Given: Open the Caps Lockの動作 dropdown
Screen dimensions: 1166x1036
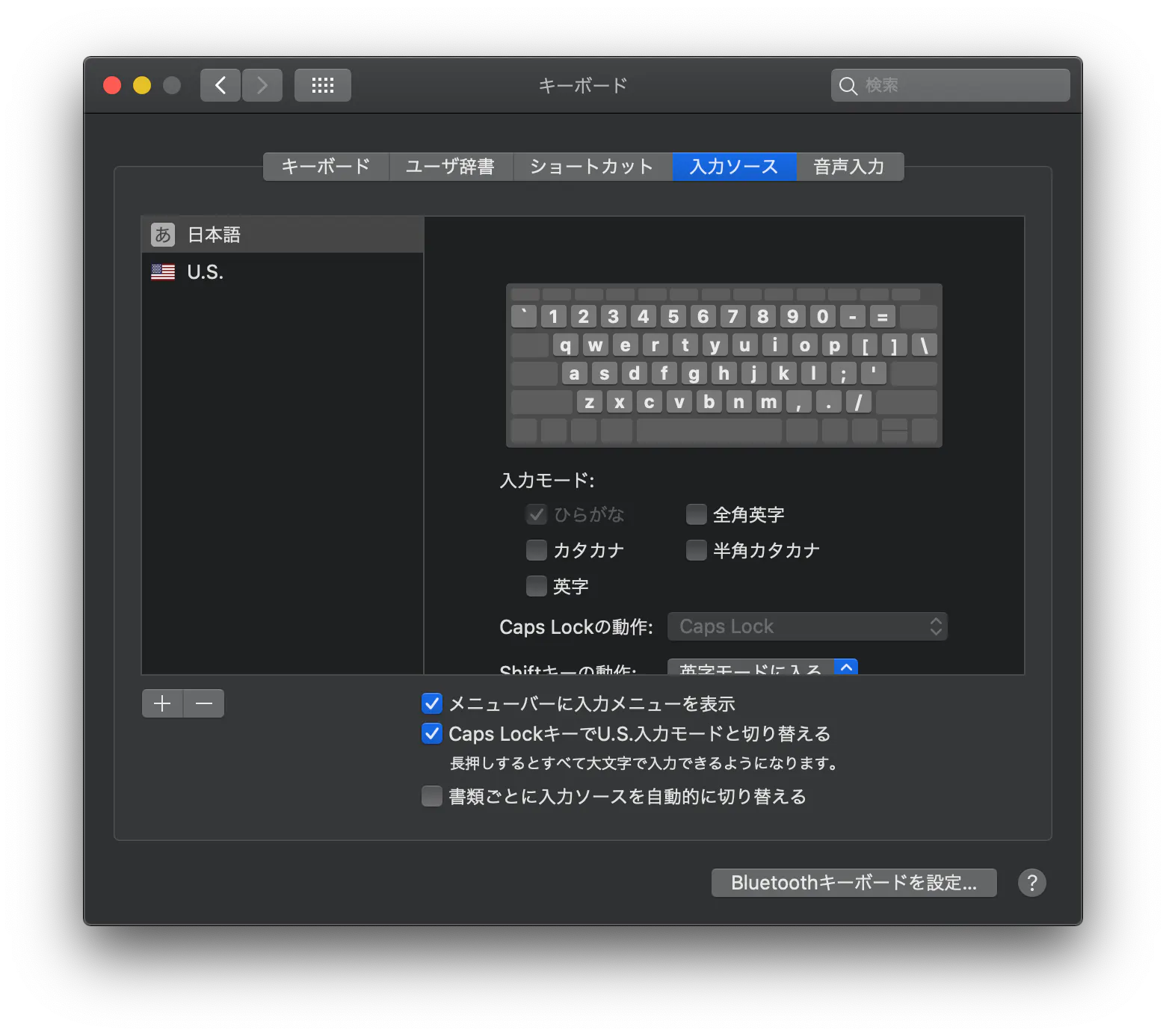Looking at the screenshot, I should [807, 626].
